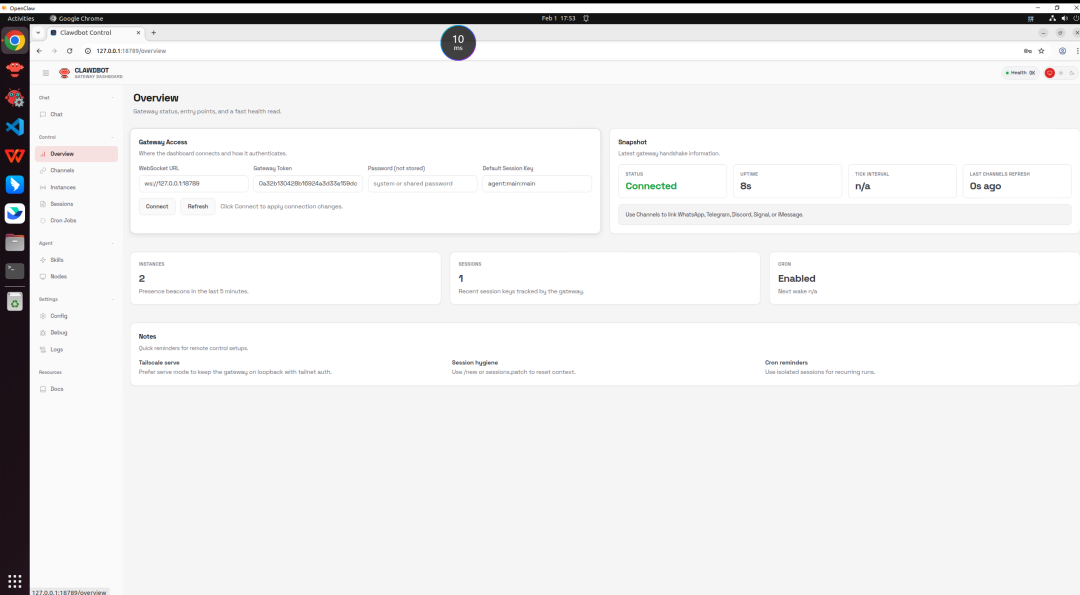The image size is (1080, 595).
Task: Open the Chrome profile avatar
Action: 1062,51
